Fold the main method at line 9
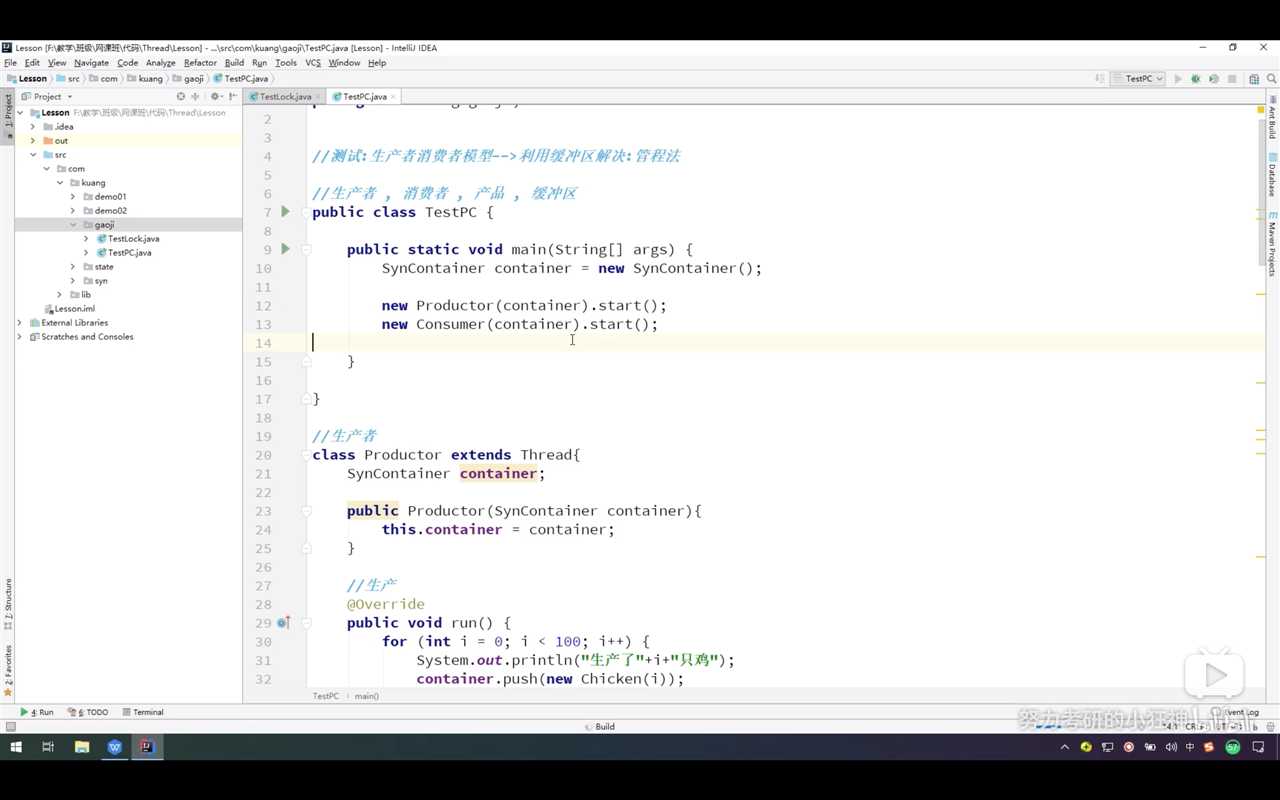Screen dimensions: 1280x800 [x=307, y=249]
